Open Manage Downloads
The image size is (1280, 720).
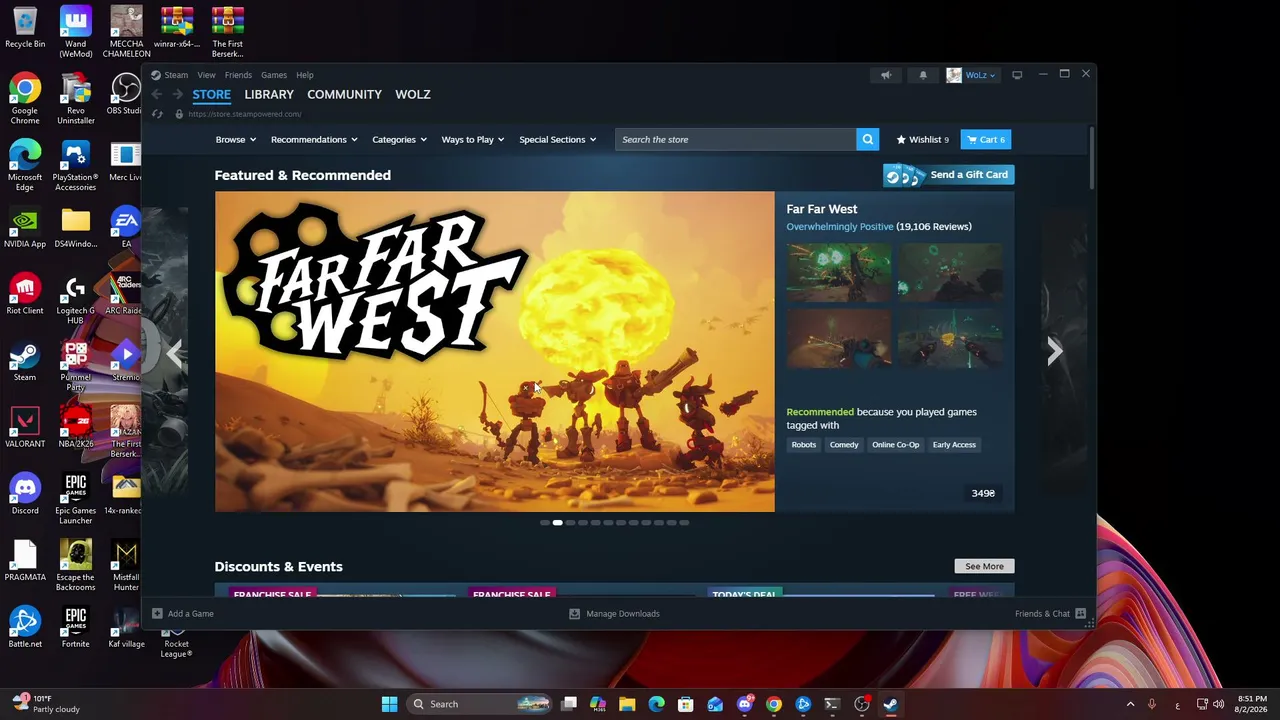(x=614, y=614)
